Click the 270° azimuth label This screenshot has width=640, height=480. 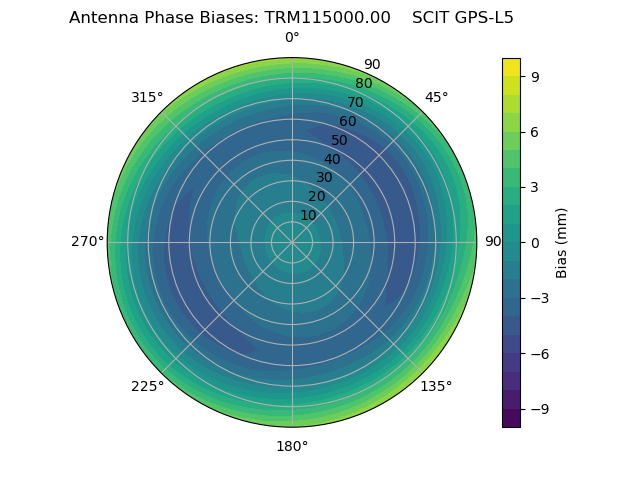tap(88, 242)
